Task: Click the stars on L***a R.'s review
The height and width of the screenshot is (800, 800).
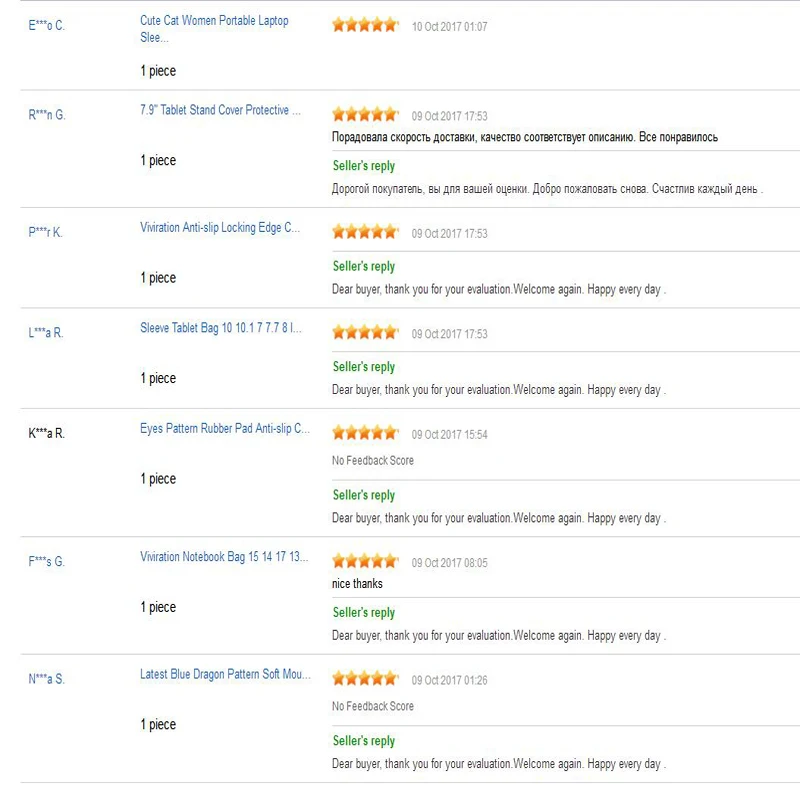Action: [365, 332]
